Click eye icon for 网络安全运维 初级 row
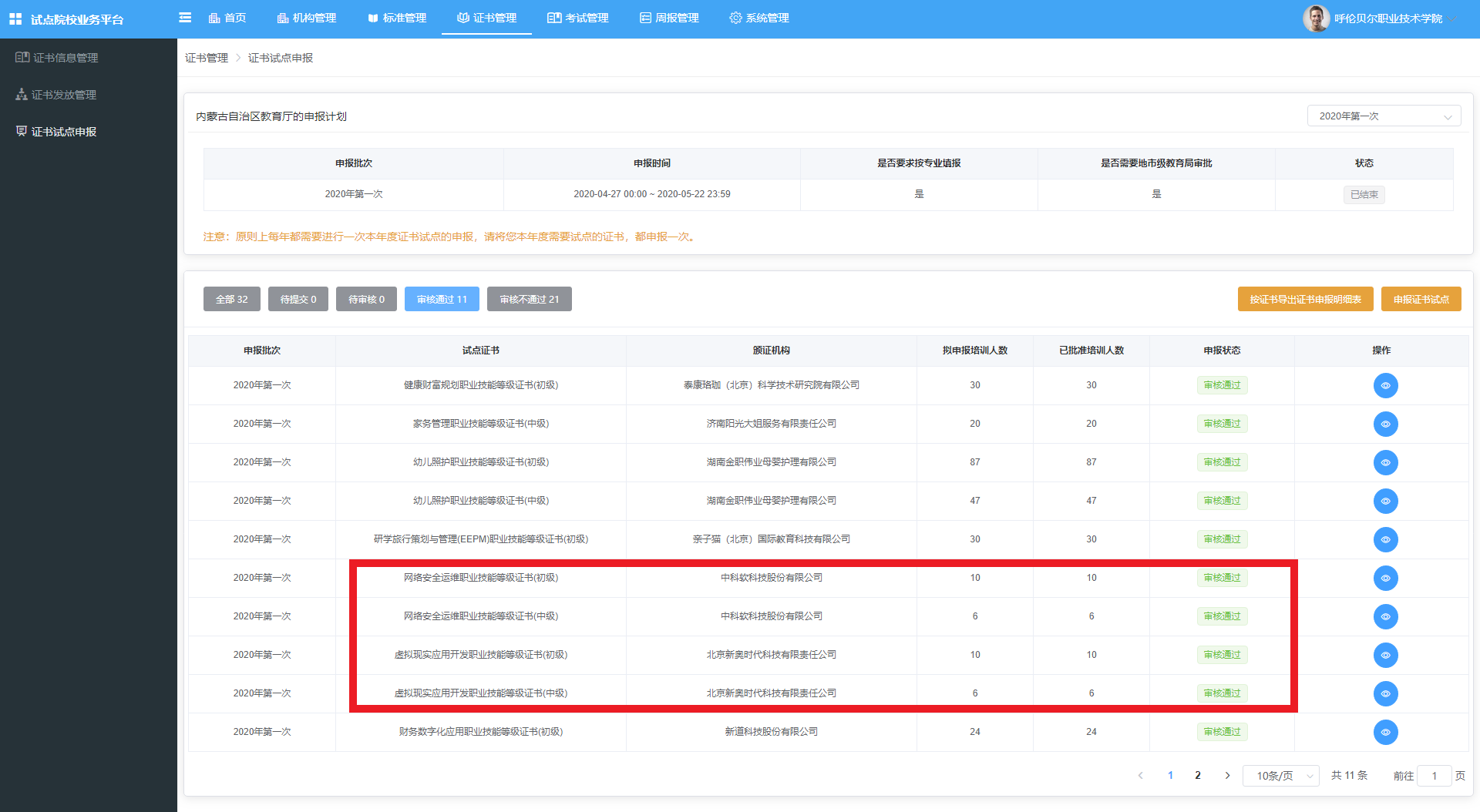Viewport: 1480px width, 812px height. coord(1385,578)
